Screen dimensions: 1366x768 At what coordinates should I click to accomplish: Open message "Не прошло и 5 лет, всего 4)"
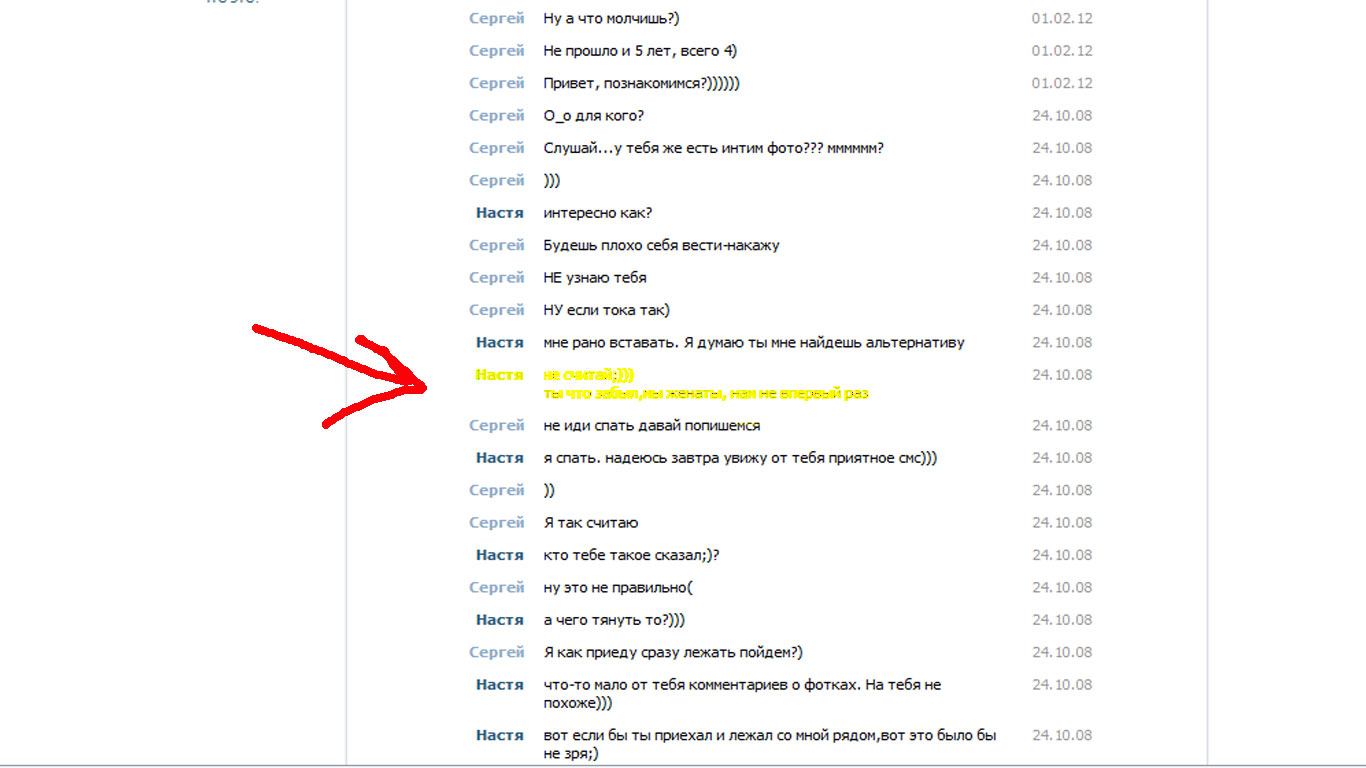pyautogui.click(x=640, y=51)
